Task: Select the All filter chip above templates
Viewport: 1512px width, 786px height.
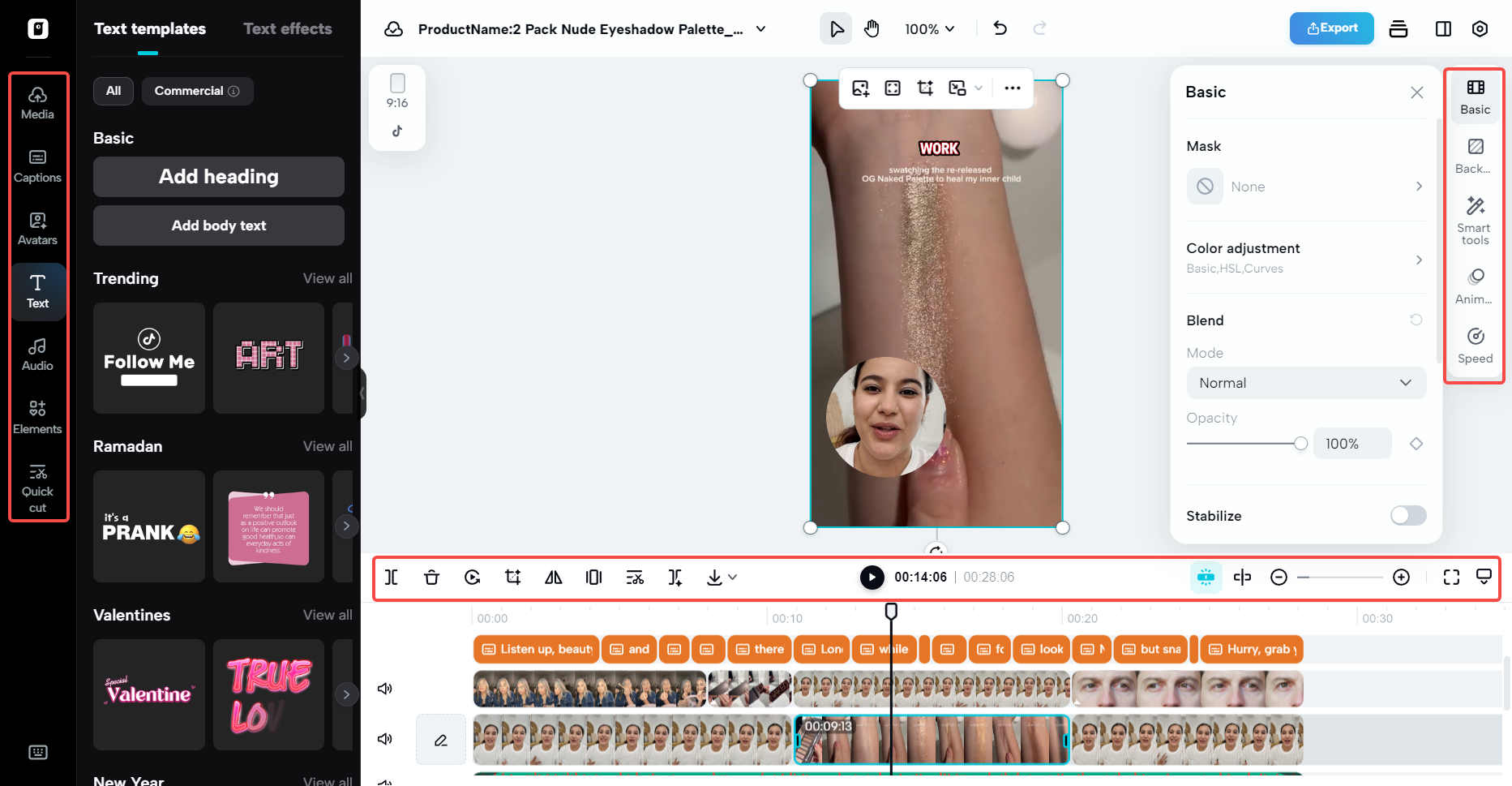Action: click(113, 91)
